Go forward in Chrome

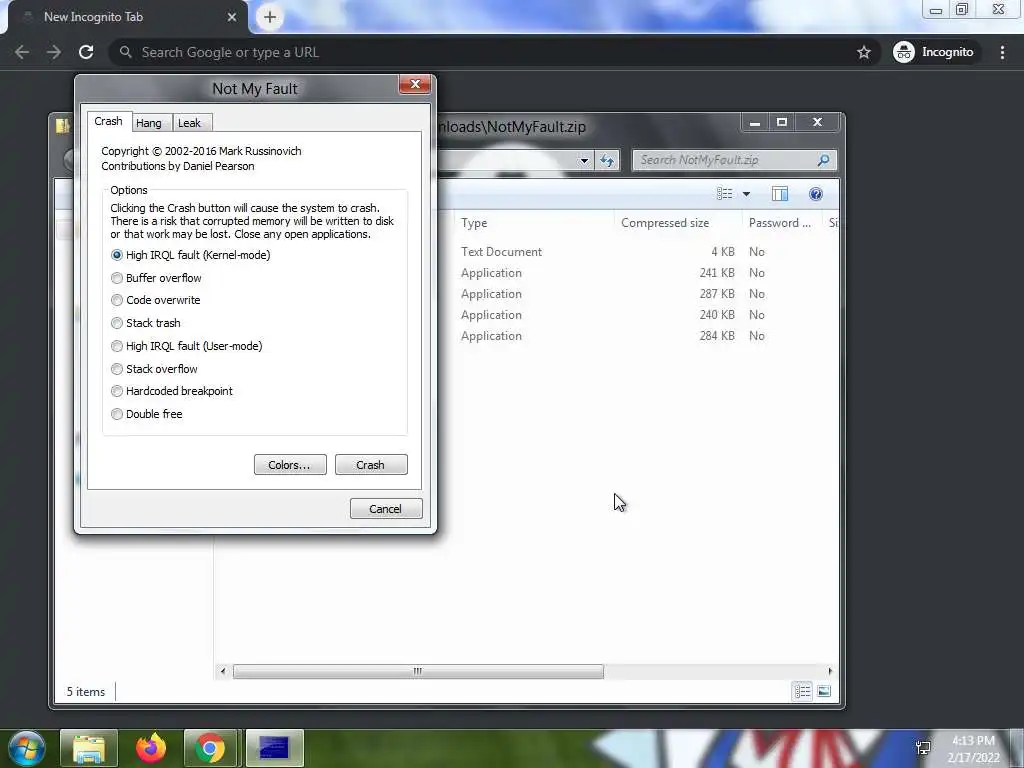click(54, 52)
